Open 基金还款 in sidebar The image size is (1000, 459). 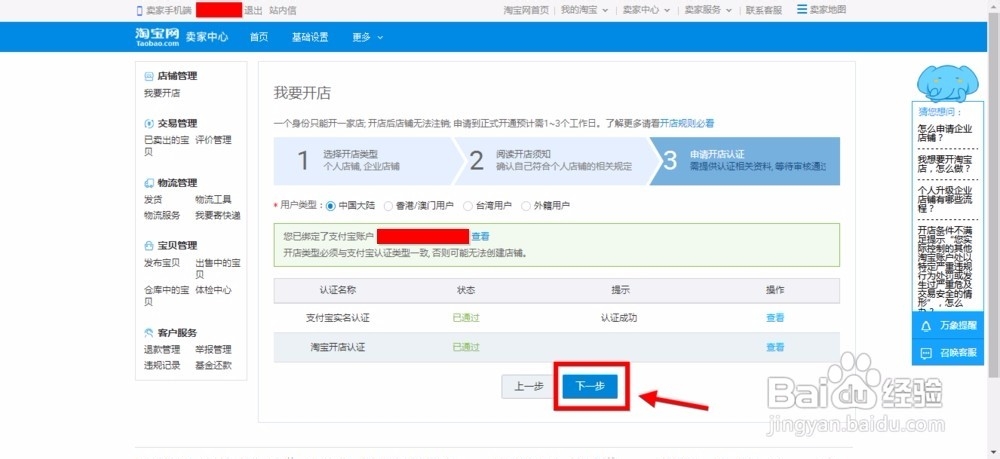pos(213,365)
